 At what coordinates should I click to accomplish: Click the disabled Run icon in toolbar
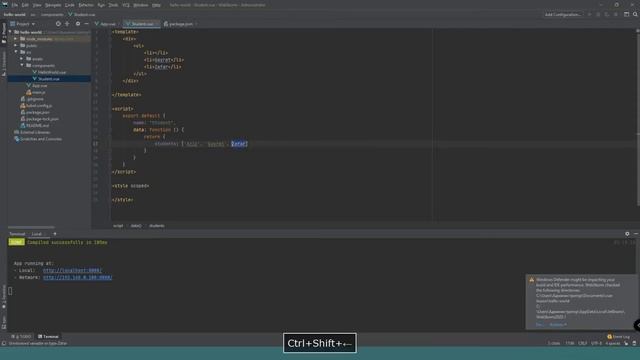click(x=589, y=15)
